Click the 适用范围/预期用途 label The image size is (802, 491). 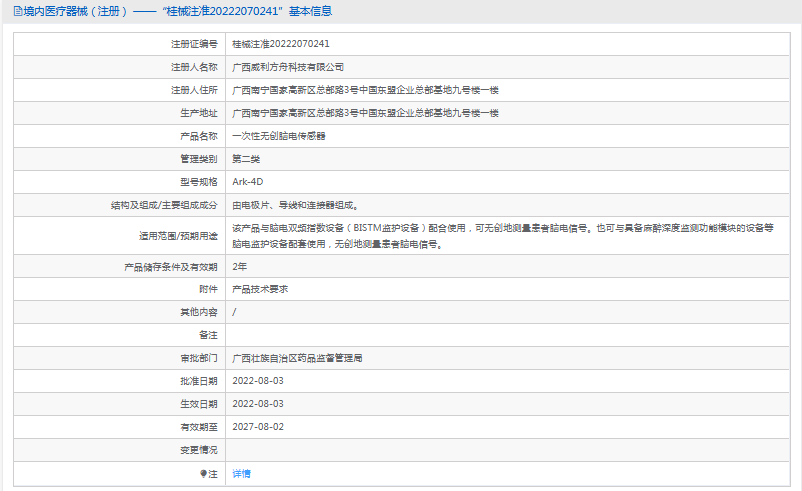[179, 236]
